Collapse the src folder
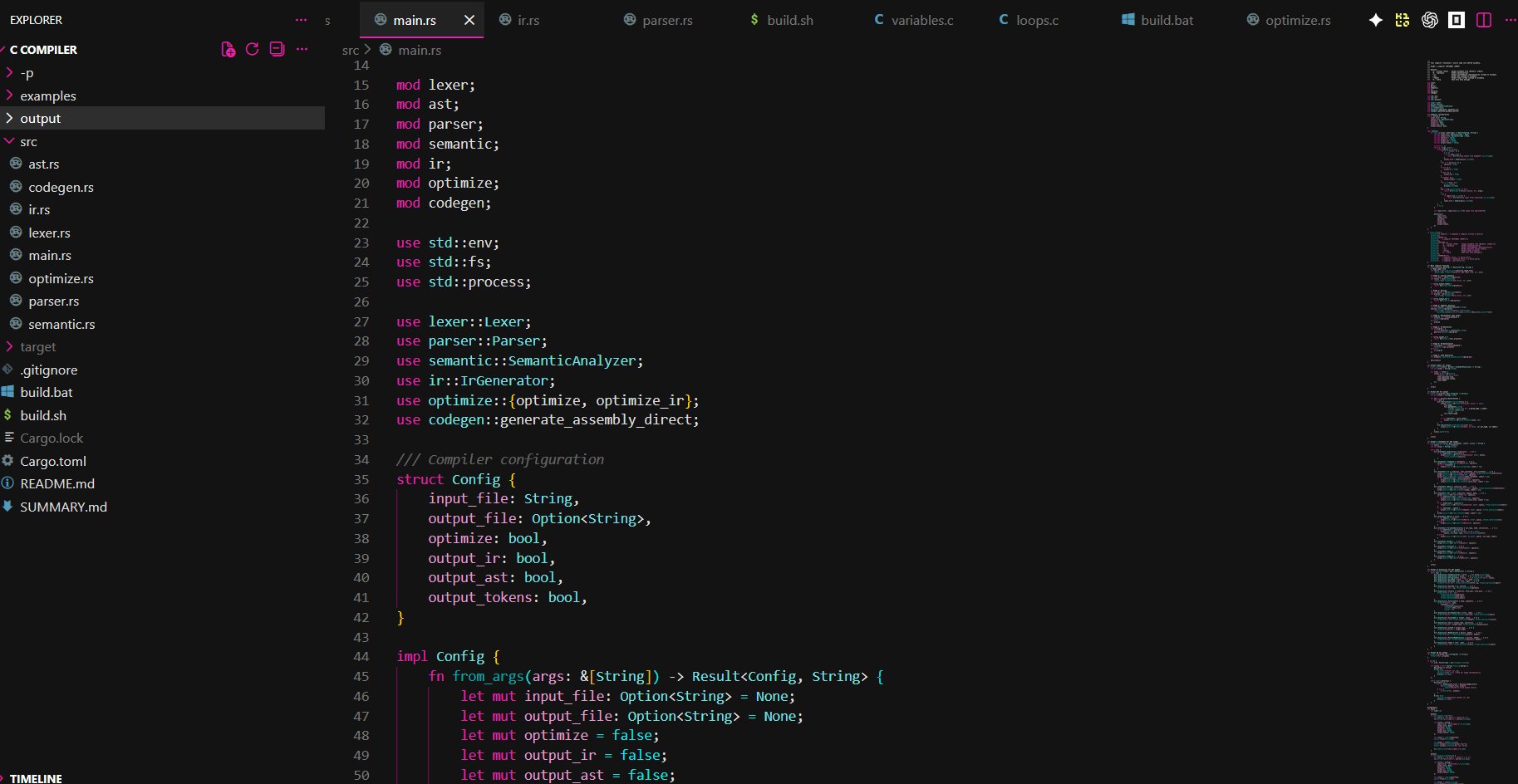 pos(28,142)
